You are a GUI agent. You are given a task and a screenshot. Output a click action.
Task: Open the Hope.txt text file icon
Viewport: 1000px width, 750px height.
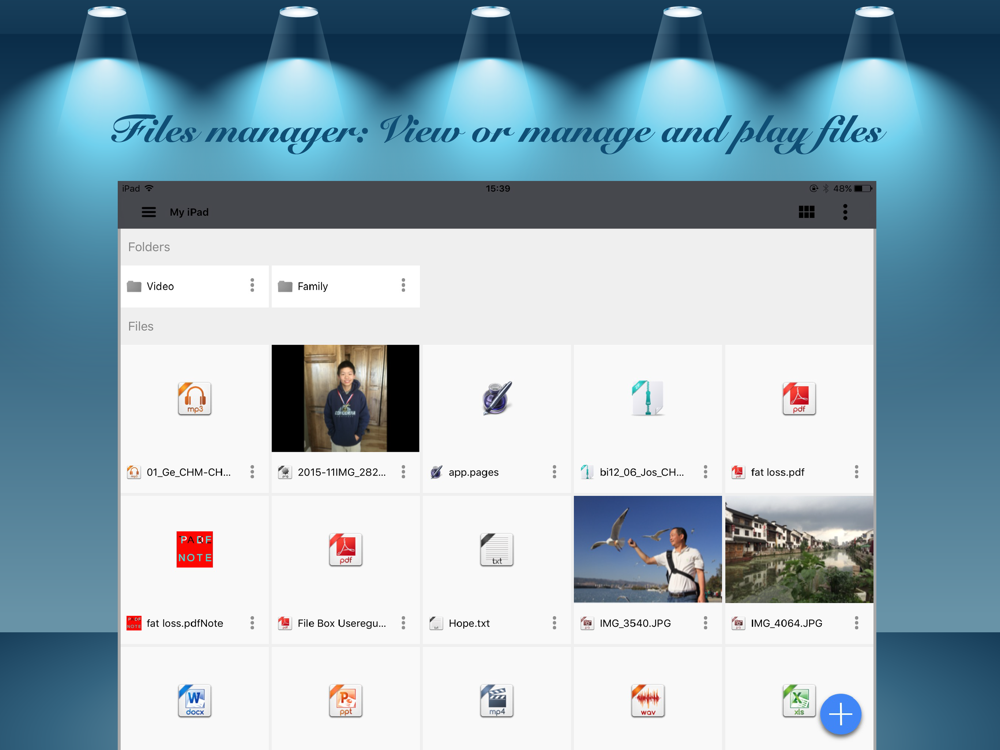(497, 550)
